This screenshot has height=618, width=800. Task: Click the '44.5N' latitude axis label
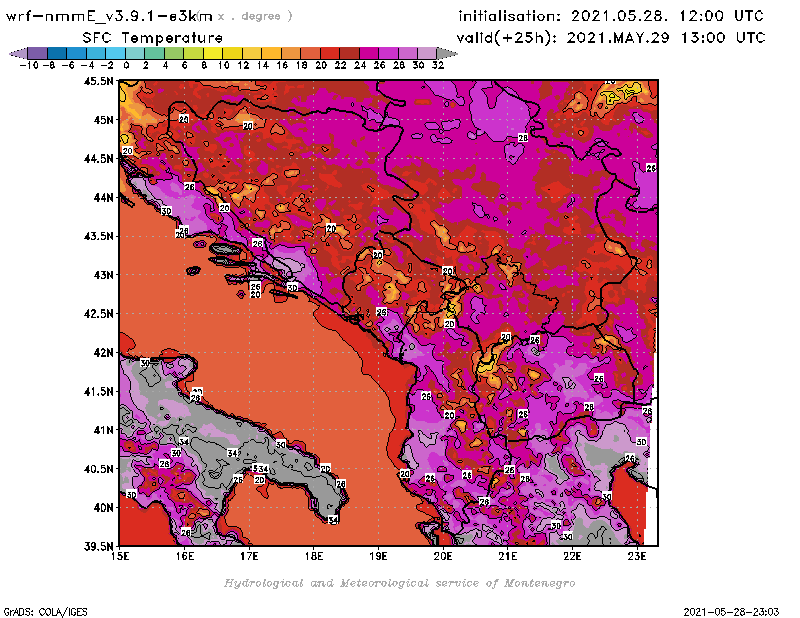pyautogui.click(x=98, y=159)
